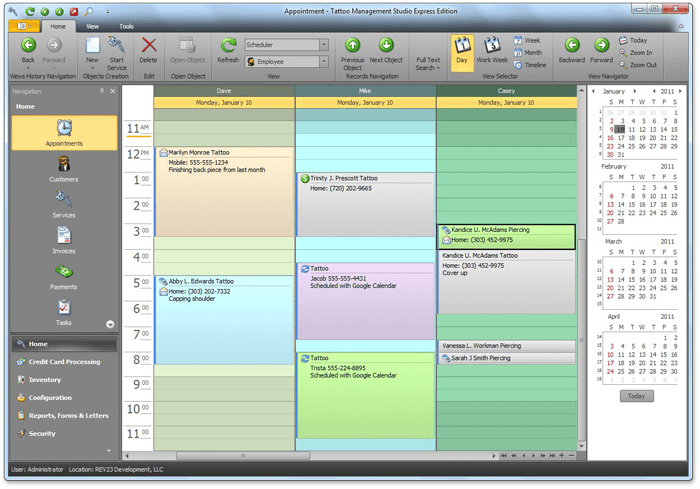
Task: Go to Next Object
Action: 386,50
